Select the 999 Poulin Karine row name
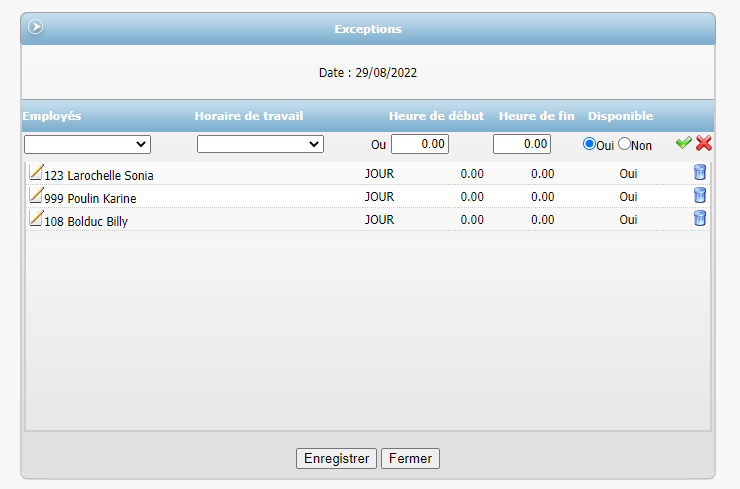The height and width of the screenshot is (489, 740). [x=90, y=198]
